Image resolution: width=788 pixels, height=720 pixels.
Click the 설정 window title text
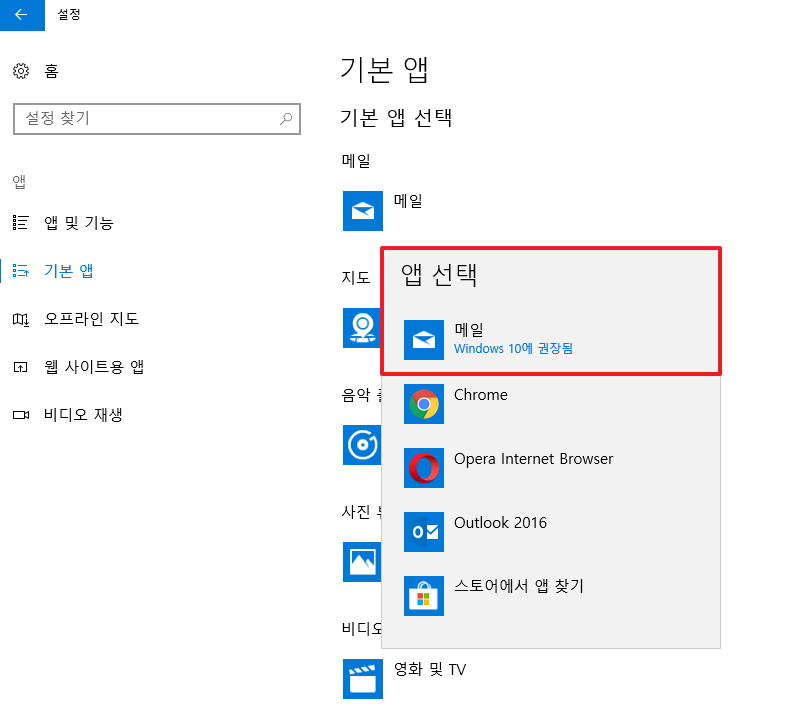69,15
